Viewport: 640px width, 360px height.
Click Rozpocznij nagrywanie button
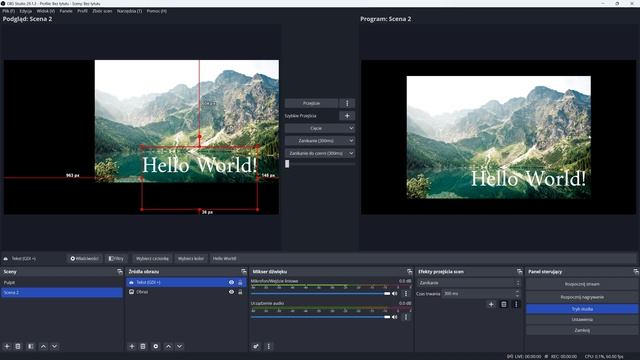tap(582, 297)
